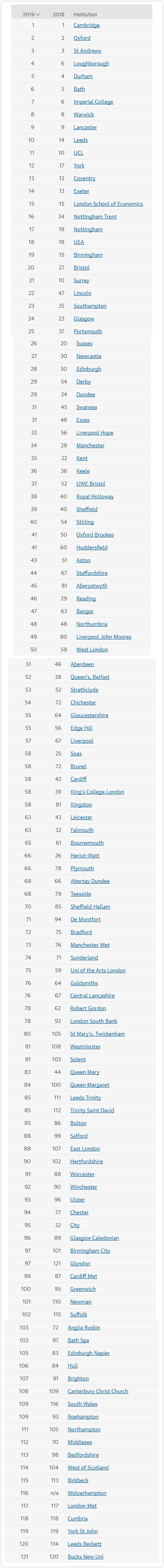This screenshot has height=1568, width=164.
Task: Select the Heriot-Watt link
Action: [85, 856]
